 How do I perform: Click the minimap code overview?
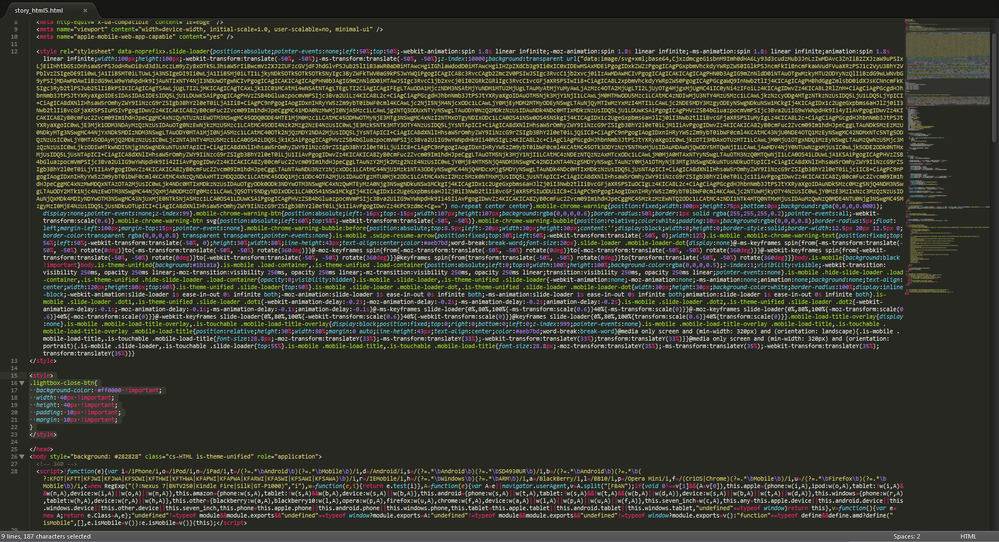pyautogui.click(x=947, y=159)
